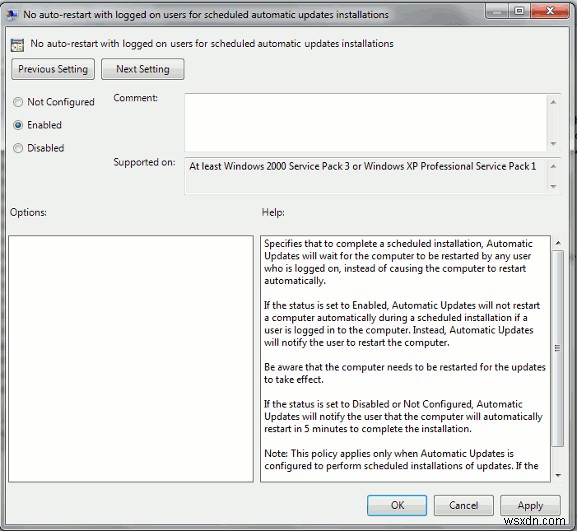Maximize the policy setting window

519,11
